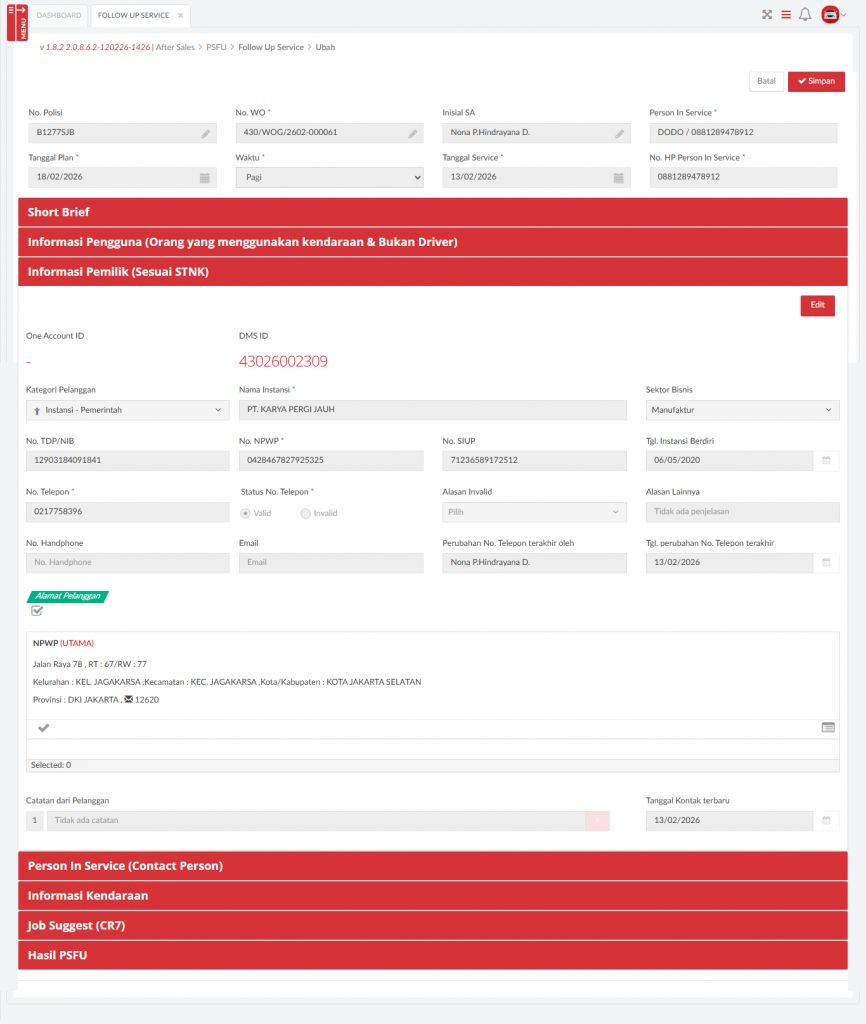Viewport: 866px width, 1024px height.
Task: Select the Valid phone status radio
Action: coord(246,513)
